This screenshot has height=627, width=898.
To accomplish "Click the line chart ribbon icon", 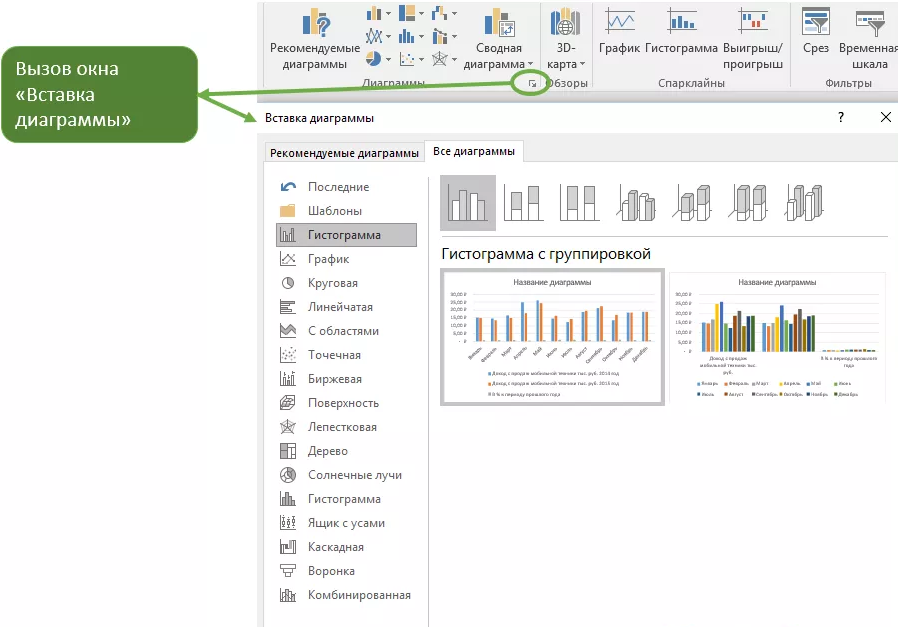I will point(374,36).
